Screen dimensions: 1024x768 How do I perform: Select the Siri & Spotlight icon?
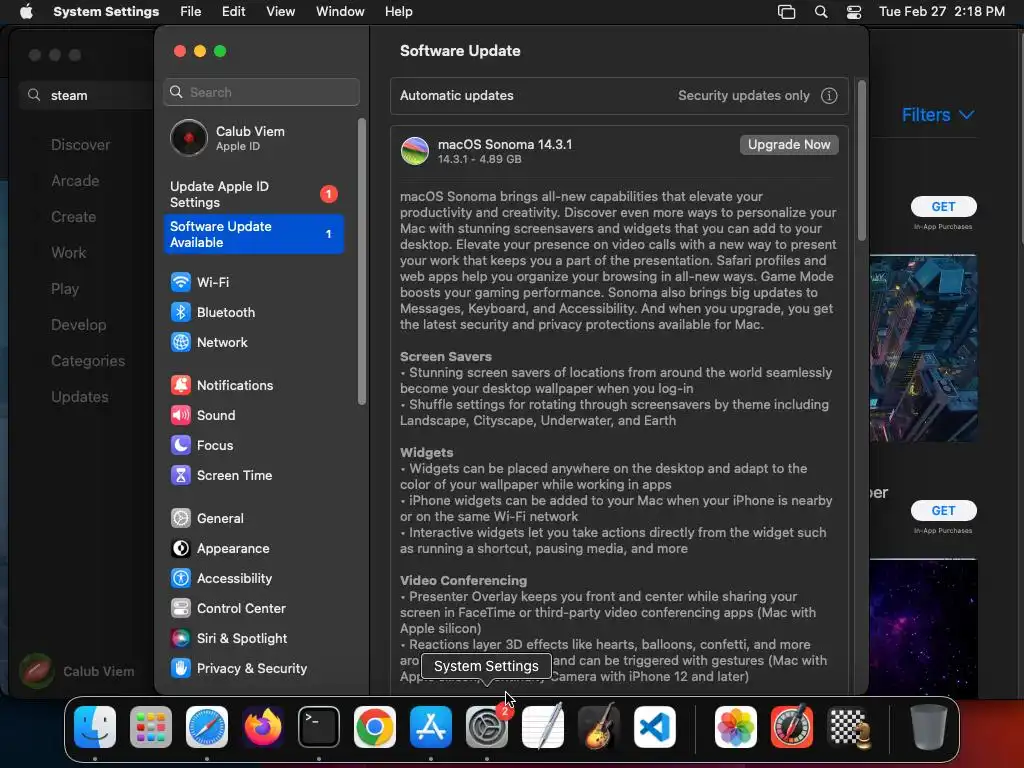click(x=181, y=639)
